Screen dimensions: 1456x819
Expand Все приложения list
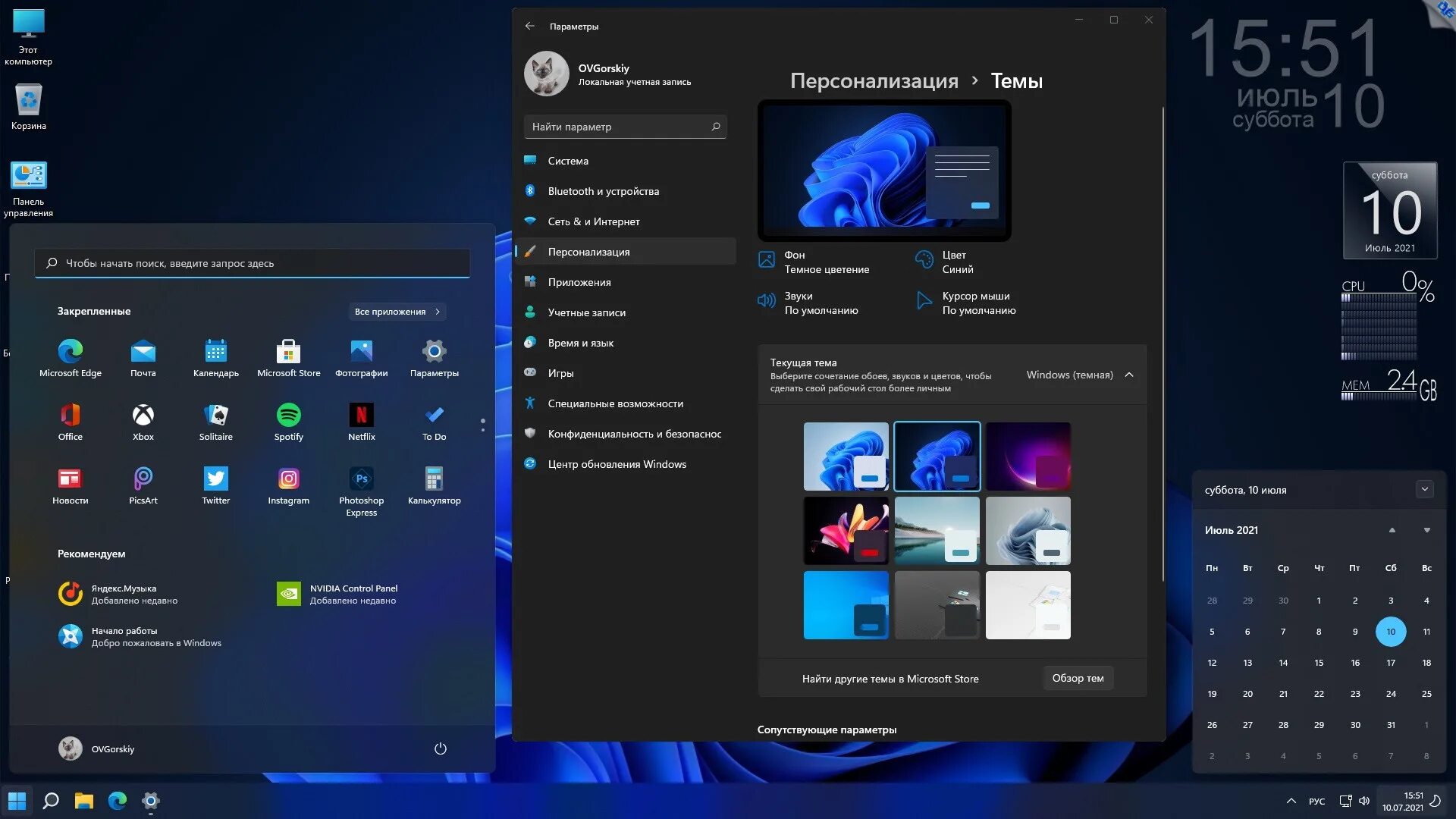tap(397, 310)
